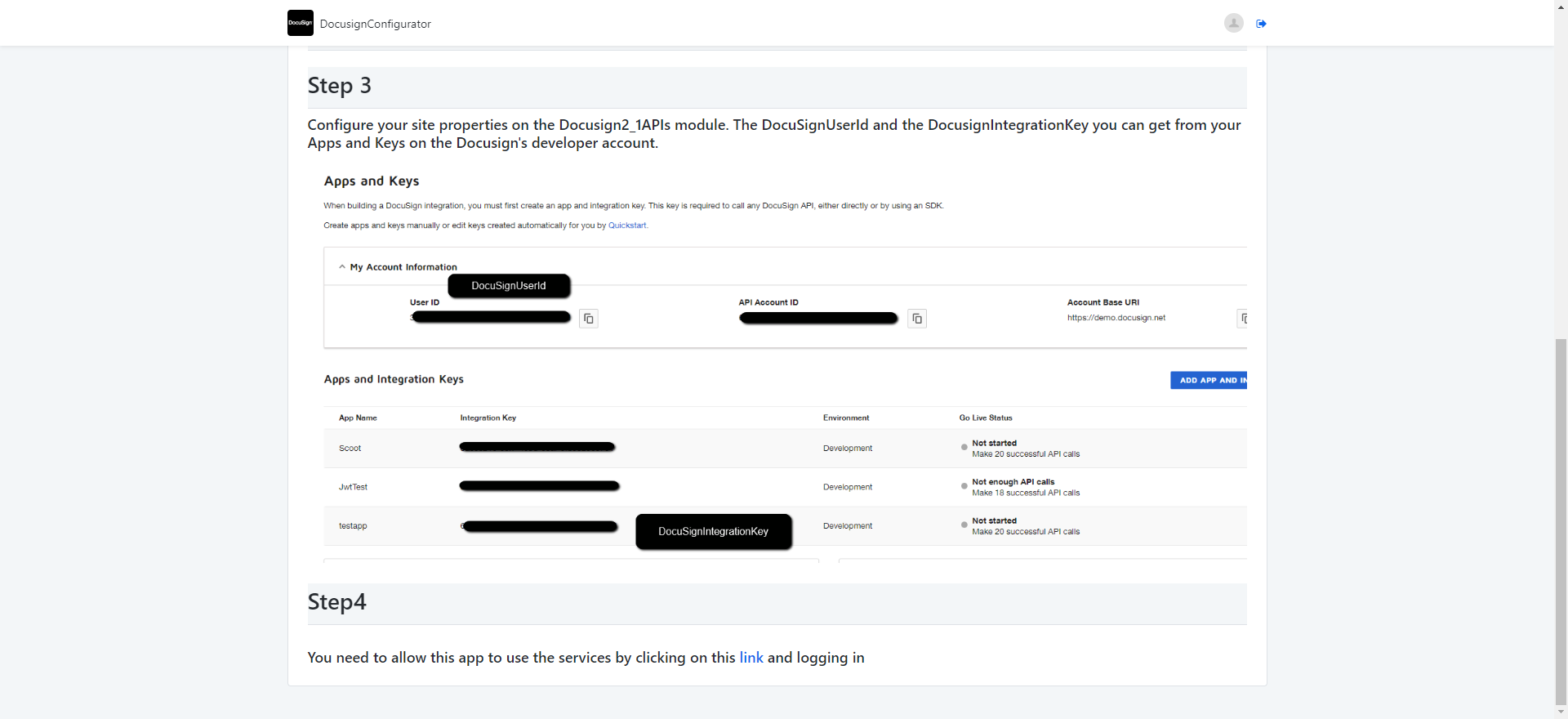The width and height of the screenshot is (1568, 719).
Task: Click the User ID label
Action: (425, 302)
